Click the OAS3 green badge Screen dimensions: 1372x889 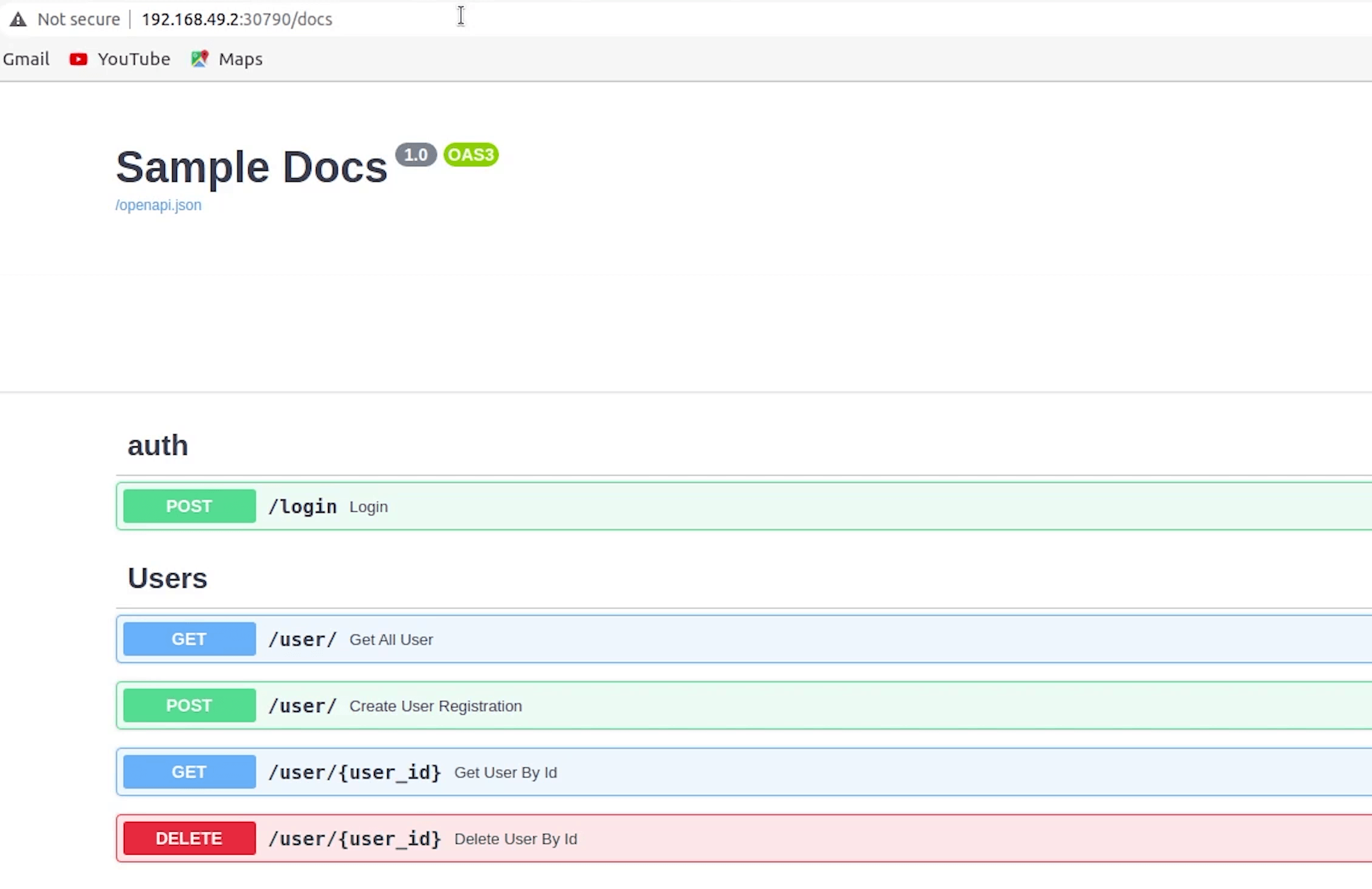471,155
